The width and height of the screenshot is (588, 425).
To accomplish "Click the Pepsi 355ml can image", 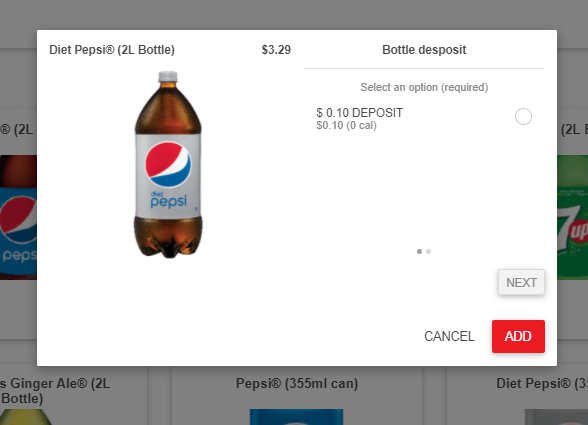I will point(296,417).
